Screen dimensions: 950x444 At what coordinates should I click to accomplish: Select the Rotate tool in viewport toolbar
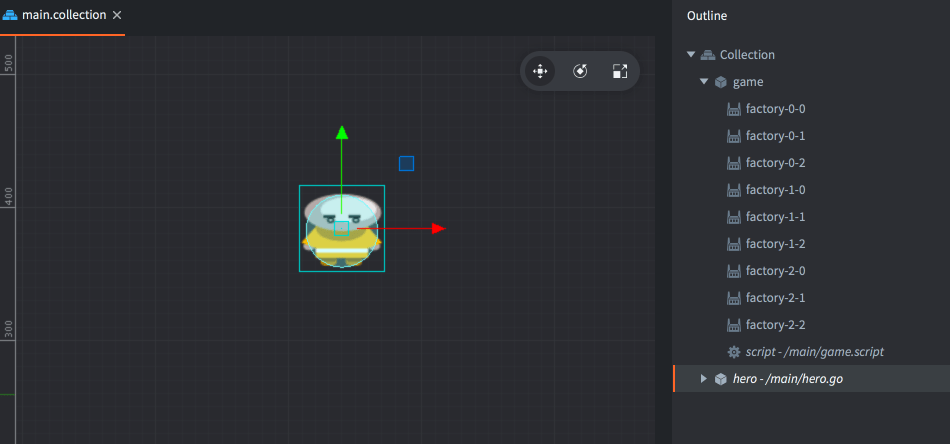[x=580, y=71]
